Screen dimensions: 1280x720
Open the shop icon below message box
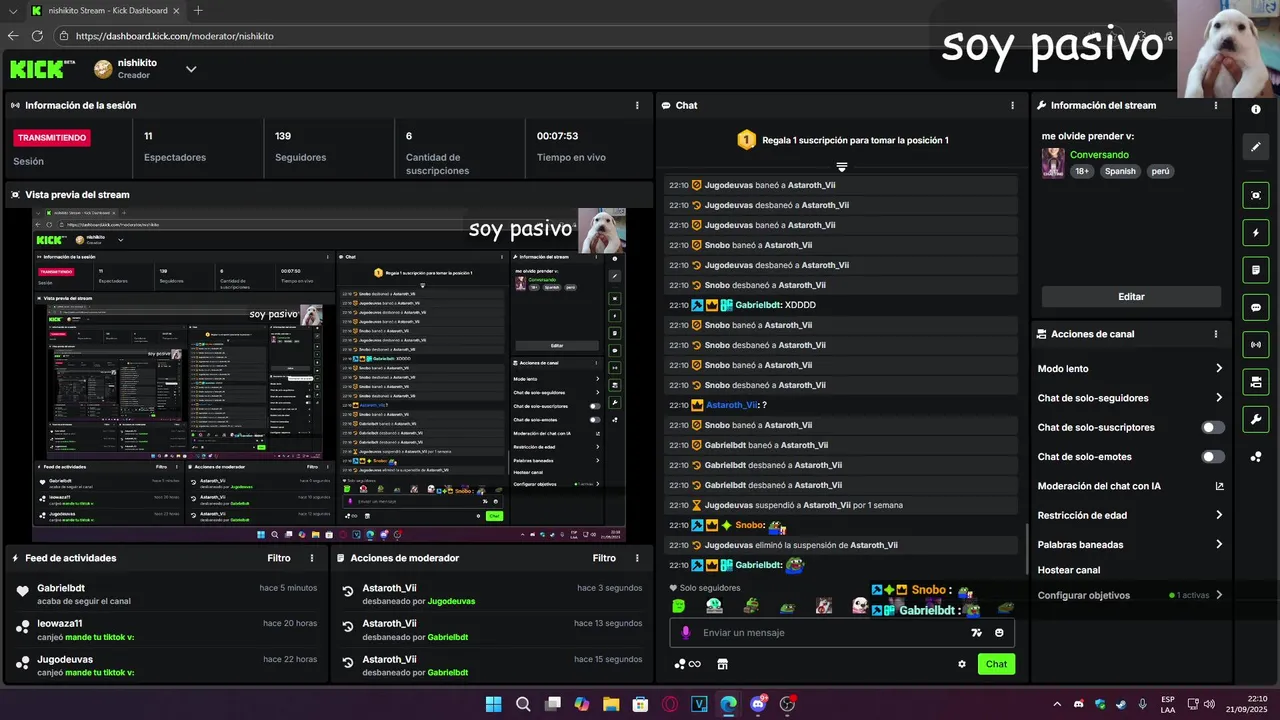[722, 664]
